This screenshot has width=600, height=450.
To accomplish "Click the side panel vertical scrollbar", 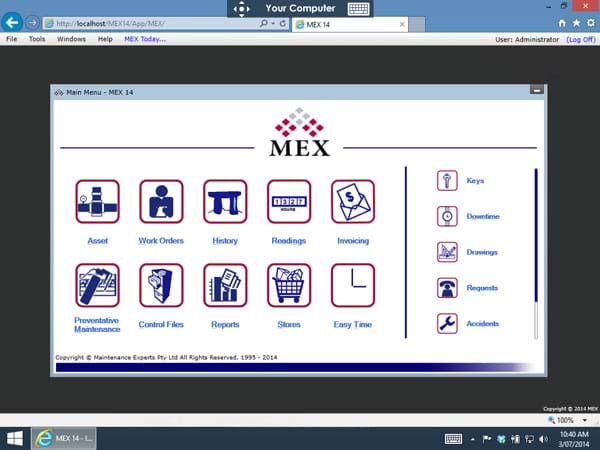I will pyautogui.click(x=536, y=253).
